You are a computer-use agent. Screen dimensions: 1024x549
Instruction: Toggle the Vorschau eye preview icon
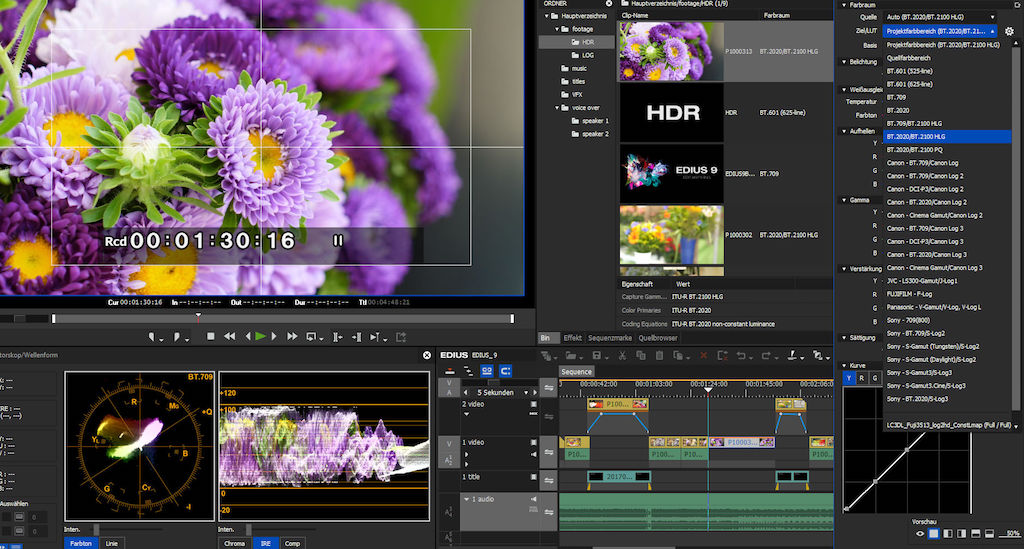[x=920, y=534]
